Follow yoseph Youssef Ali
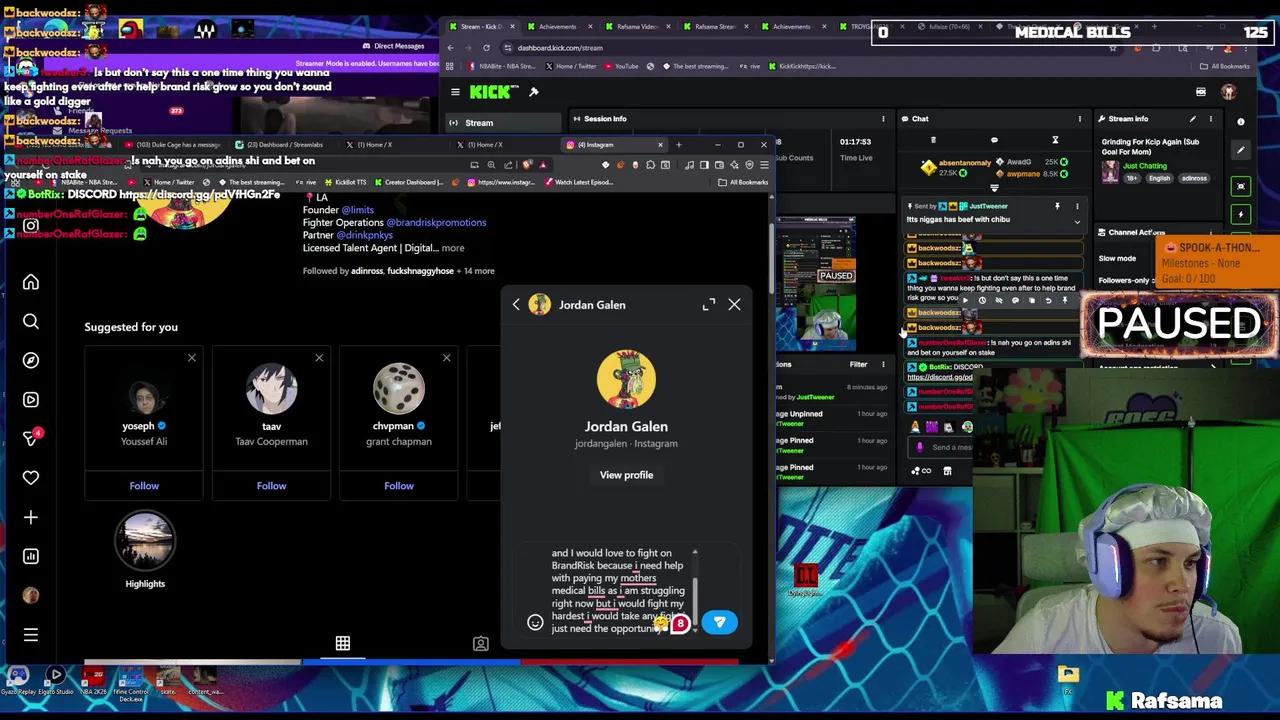 click(x=144, y=486)
